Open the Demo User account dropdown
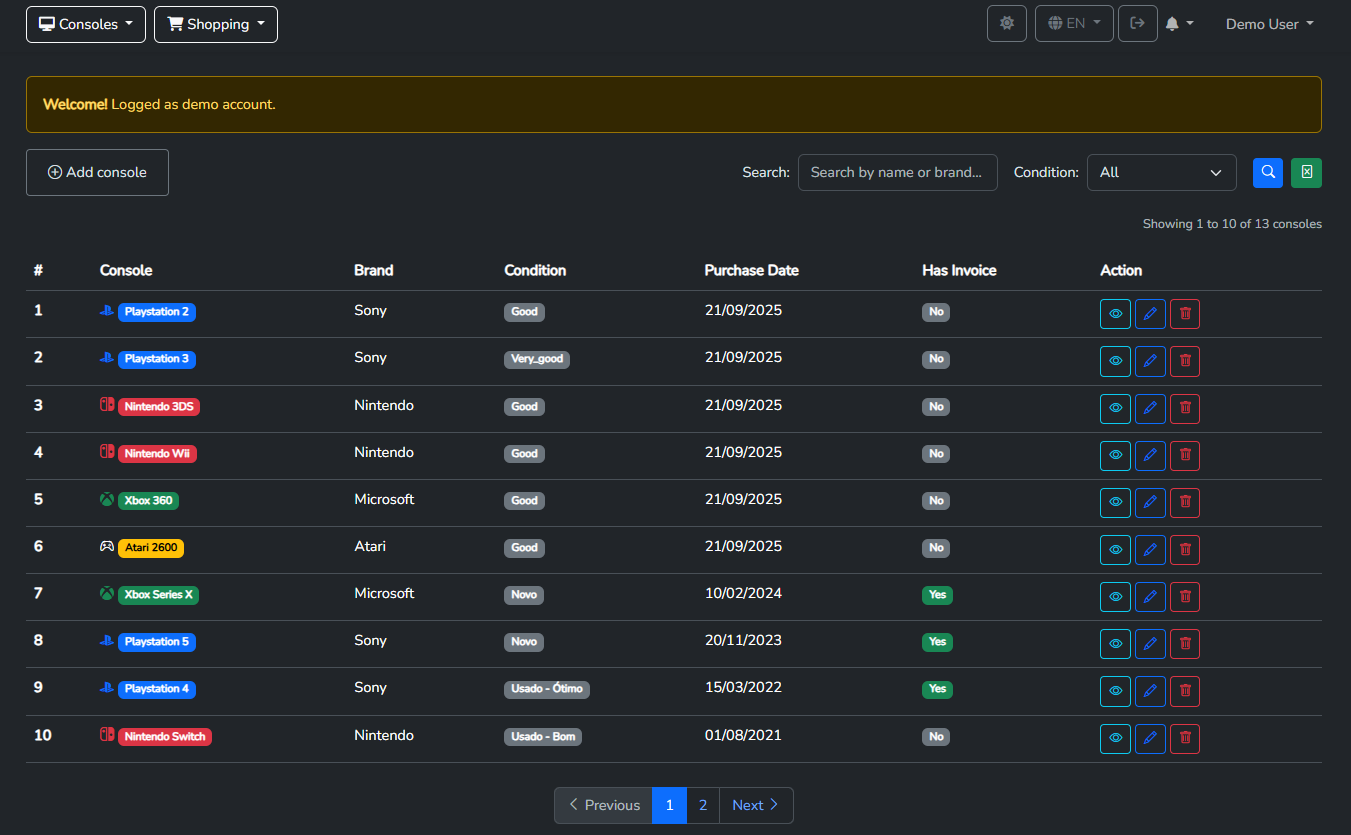 (1269, 24)
